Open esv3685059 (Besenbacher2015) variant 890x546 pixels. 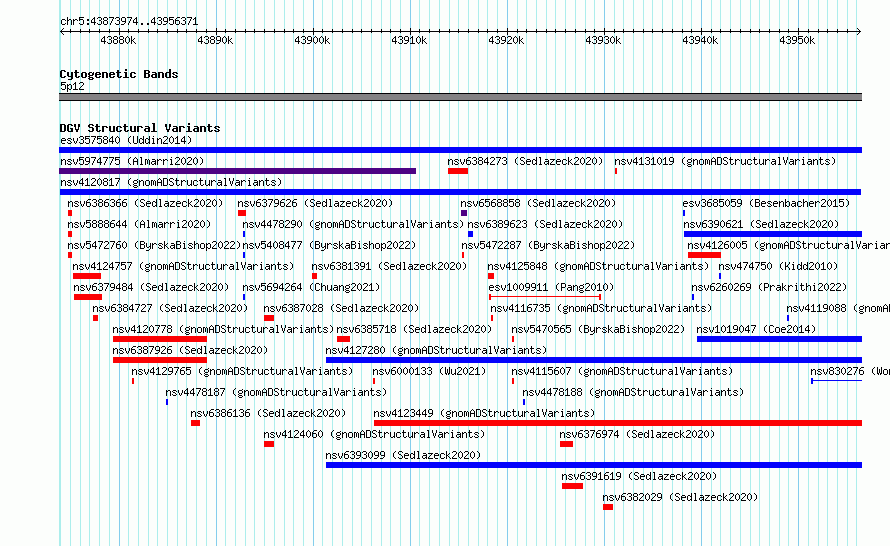pos(766,203)
